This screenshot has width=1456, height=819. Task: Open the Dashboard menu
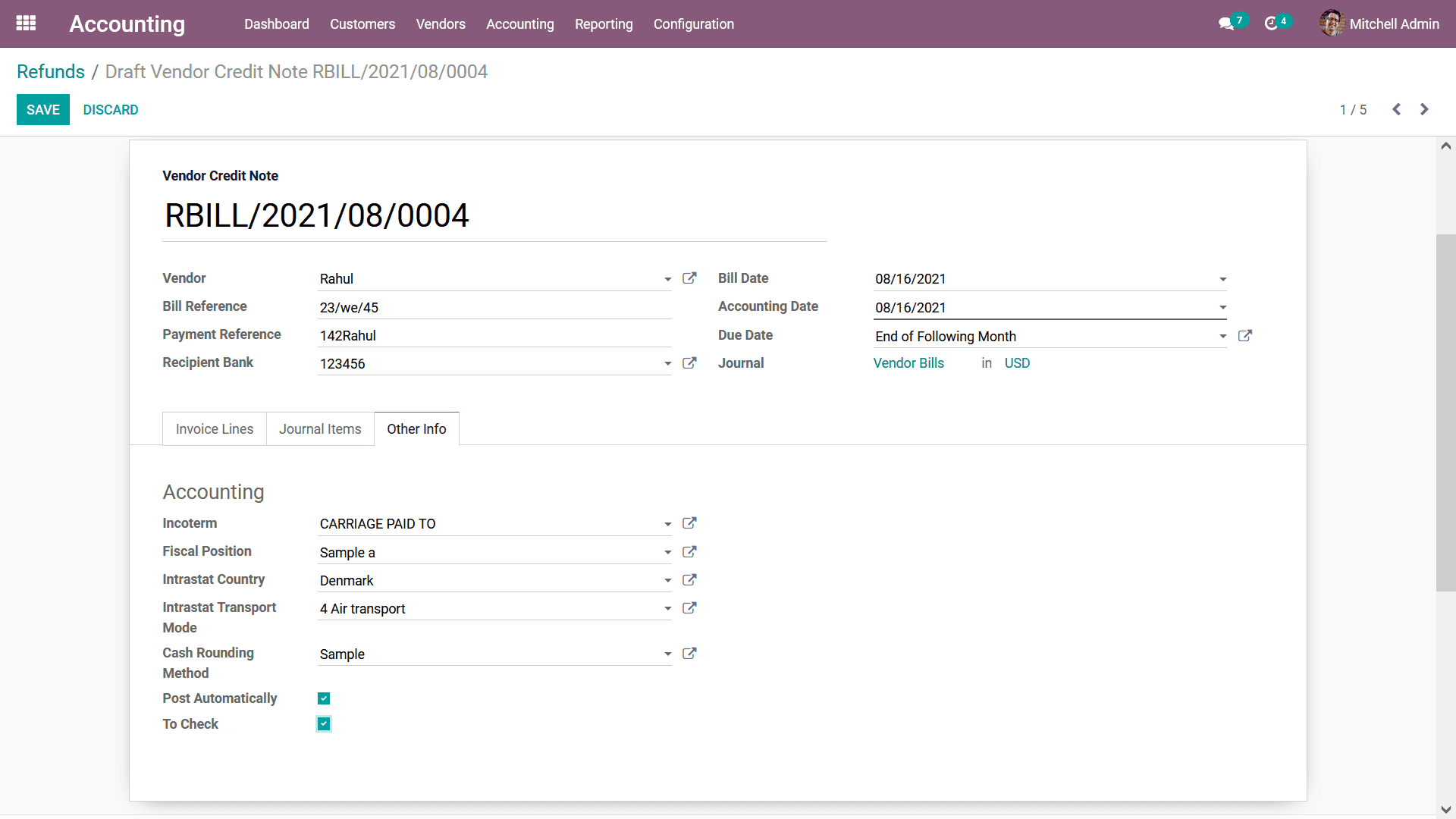277,24
